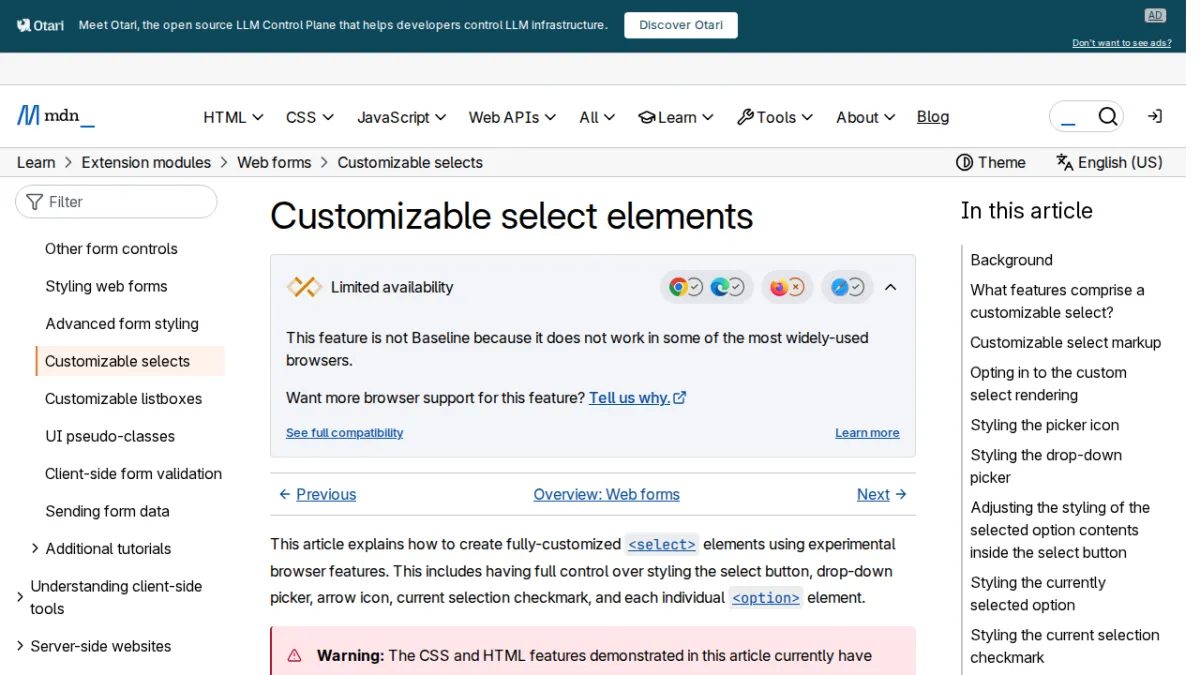Open the CSS menu dropdown
This screenshot has height=675, width=1200.
pyautogui.click(x=310, y=117)
